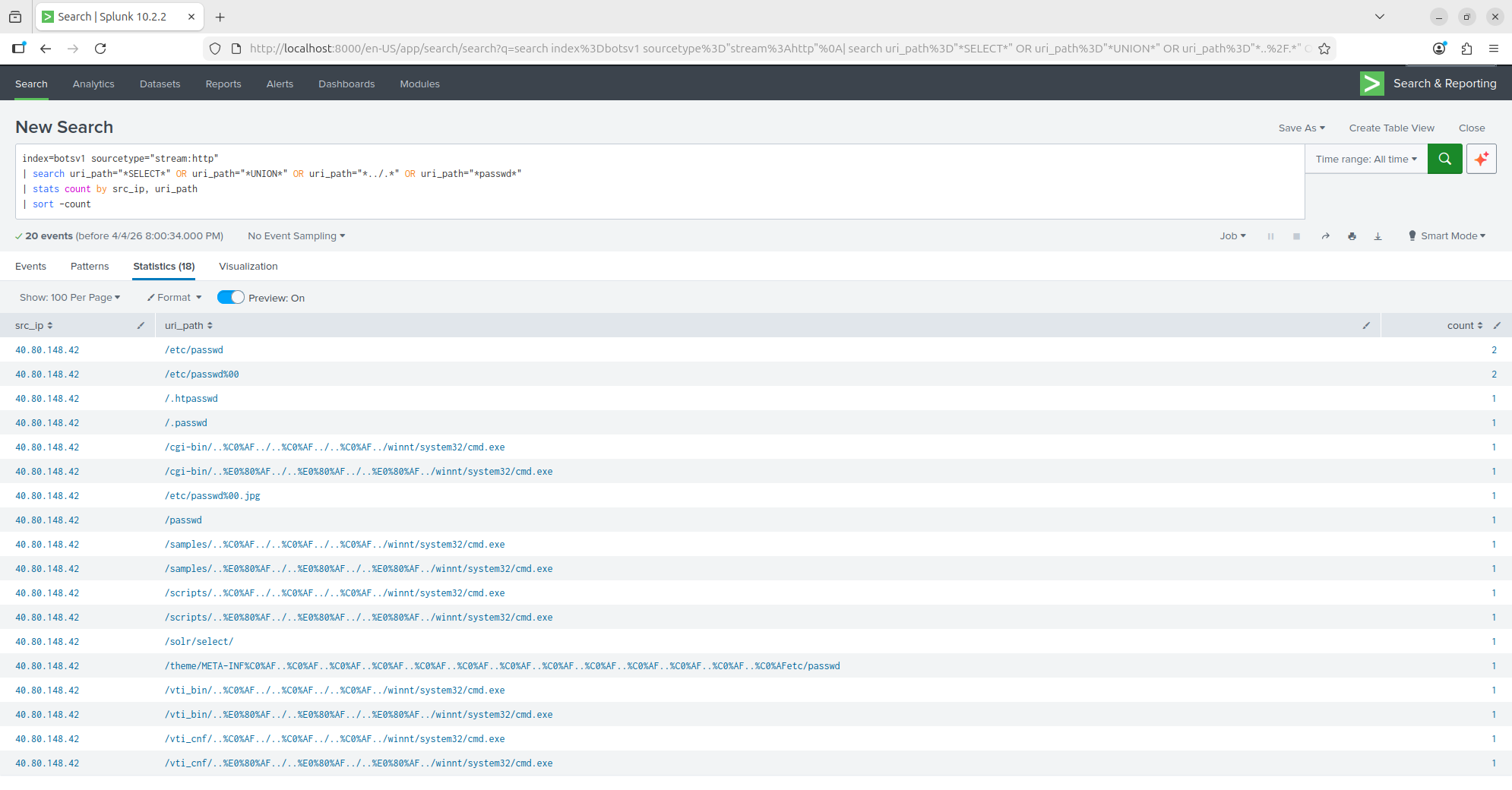Close the Splunk Search browser tab

pyautogui.click(x=191, y=17)
